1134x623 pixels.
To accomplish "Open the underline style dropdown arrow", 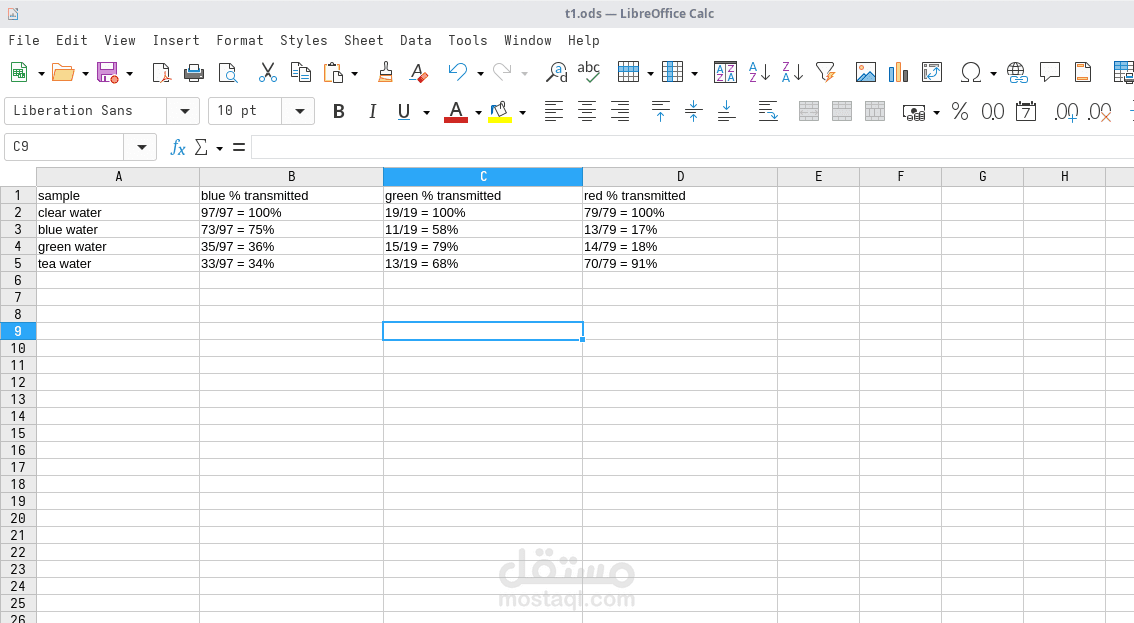I will [427, 112].
